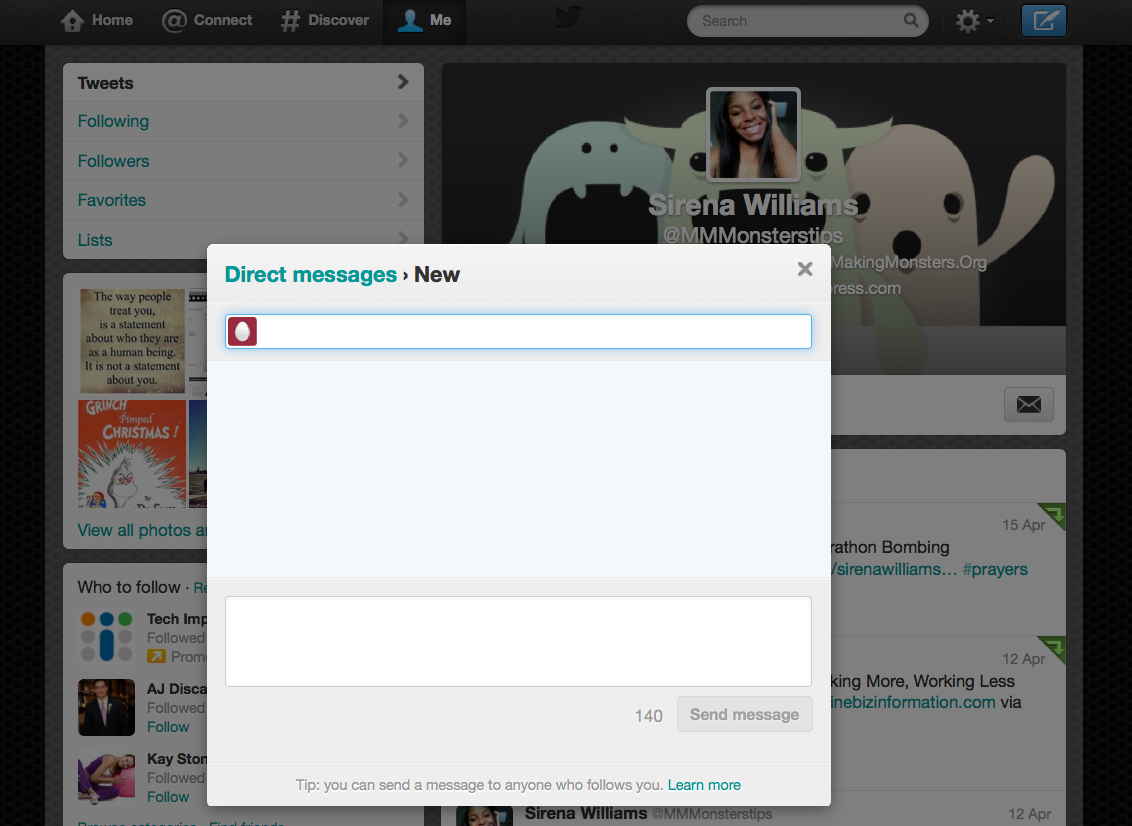
Task: Open the quote photo thumbnail
Action: pyautogui.click(x=131, y=340)
